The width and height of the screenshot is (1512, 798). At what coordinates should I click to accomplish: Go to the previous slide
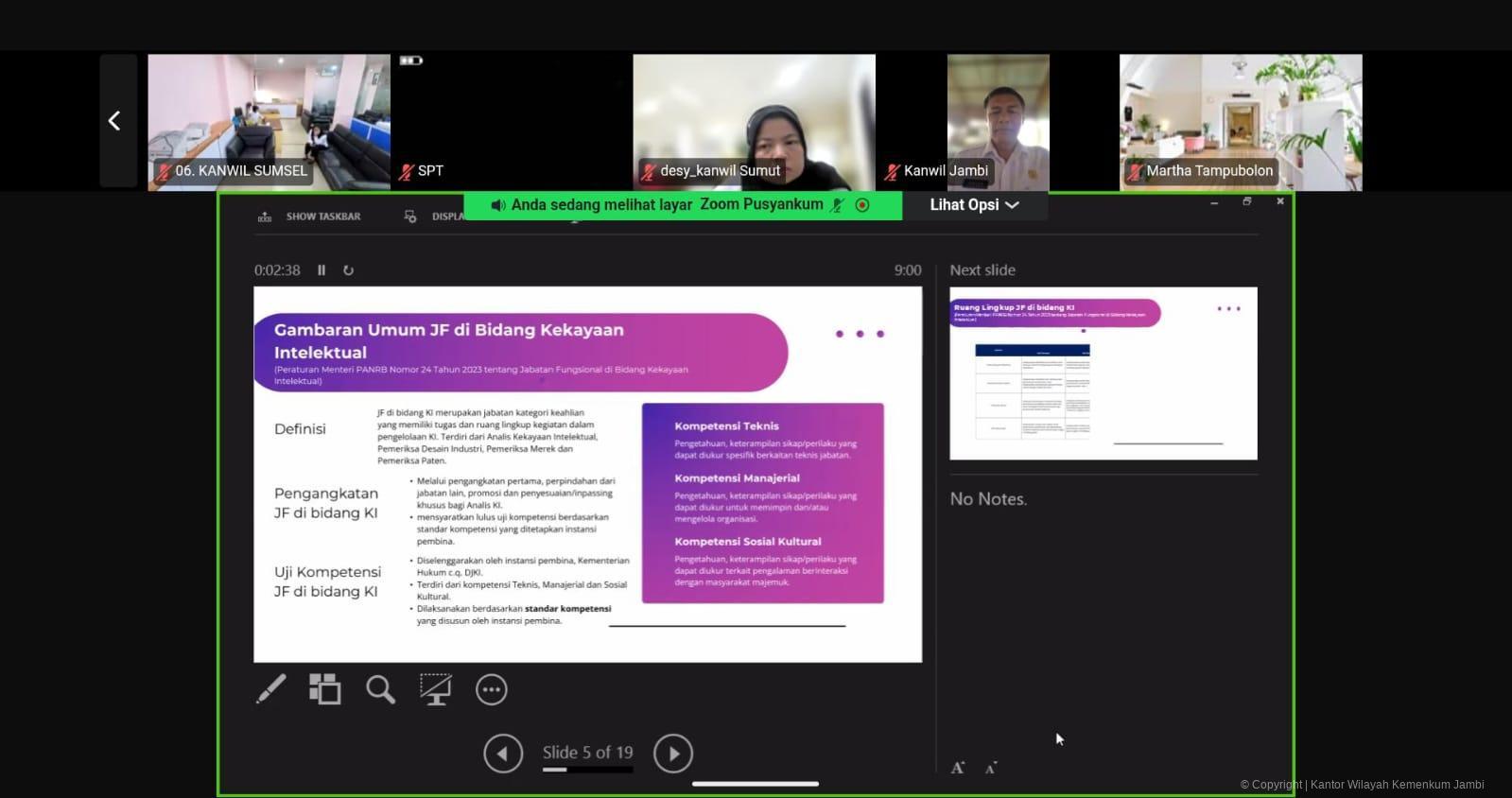point(503,754)
